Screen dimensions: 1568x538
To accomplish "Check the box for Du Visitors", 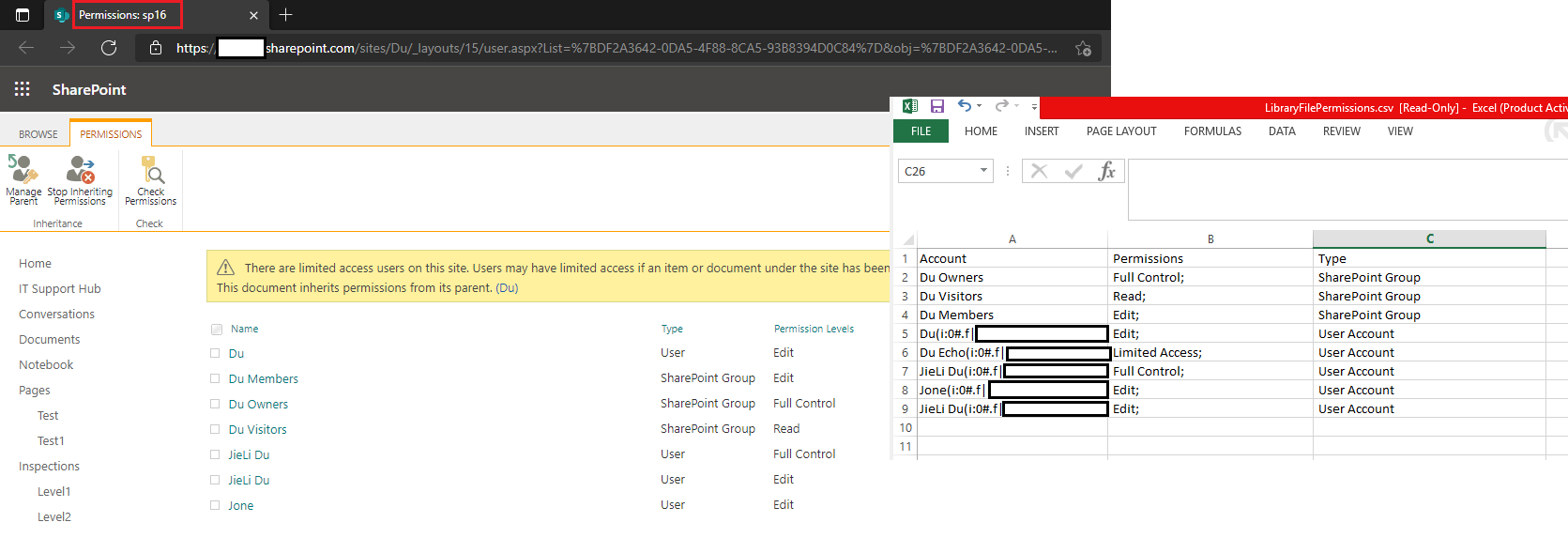I will (215, 430).
